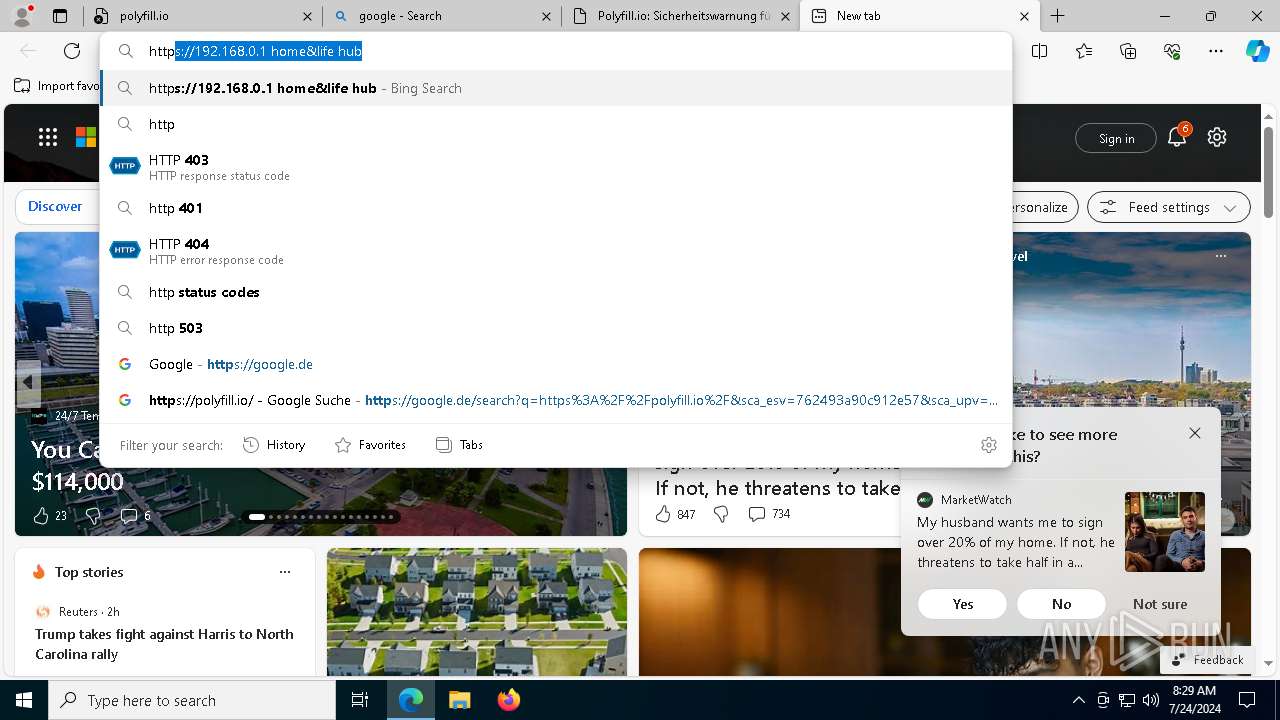Open the Favorites star toolbar icon
The height and width of the screenshot is (720, 1280).
coord(1084,51)
